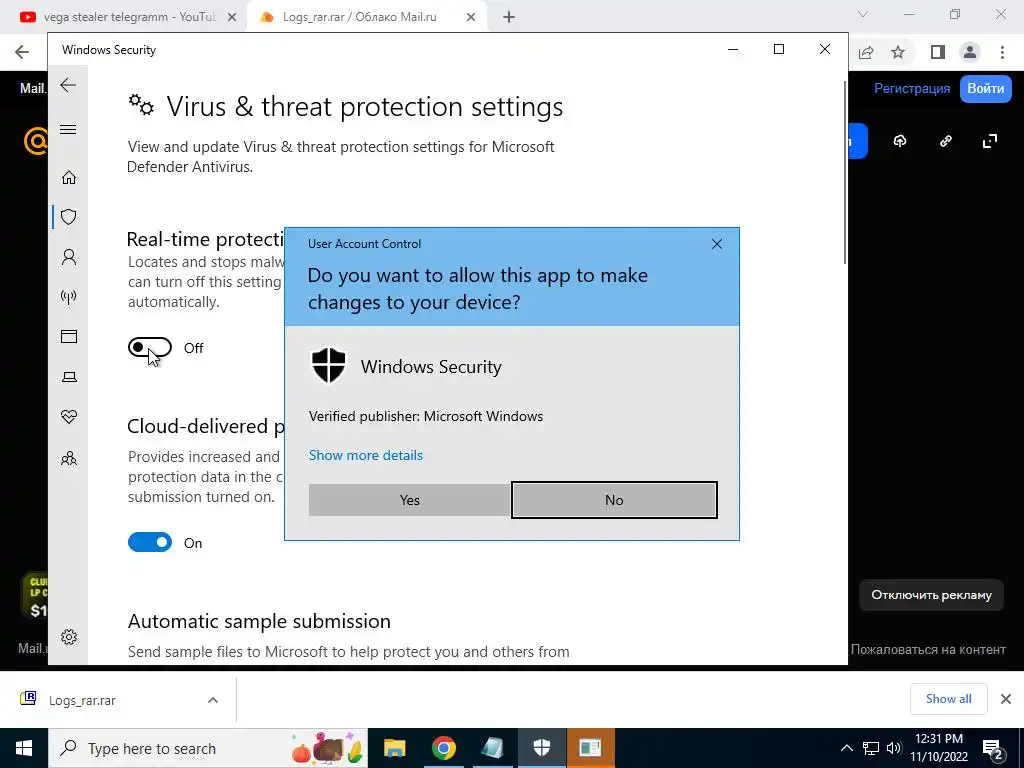Open App & browser control icon
Image resolution: width=1024 pixels, height=768 pixels.
(x=69, y=336)
